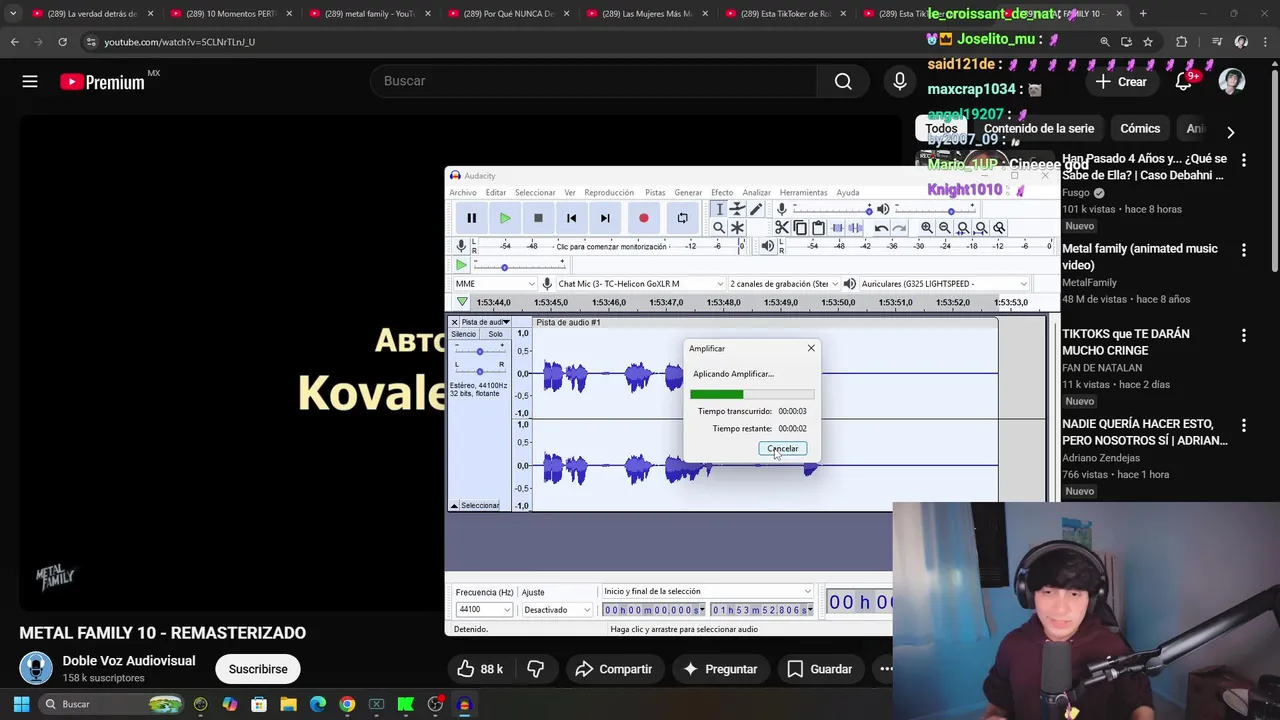Click the Redo arrow in Audacity
Image resolution: width=1280 pixels, height=720 pixels.
(x=898, y=228)
